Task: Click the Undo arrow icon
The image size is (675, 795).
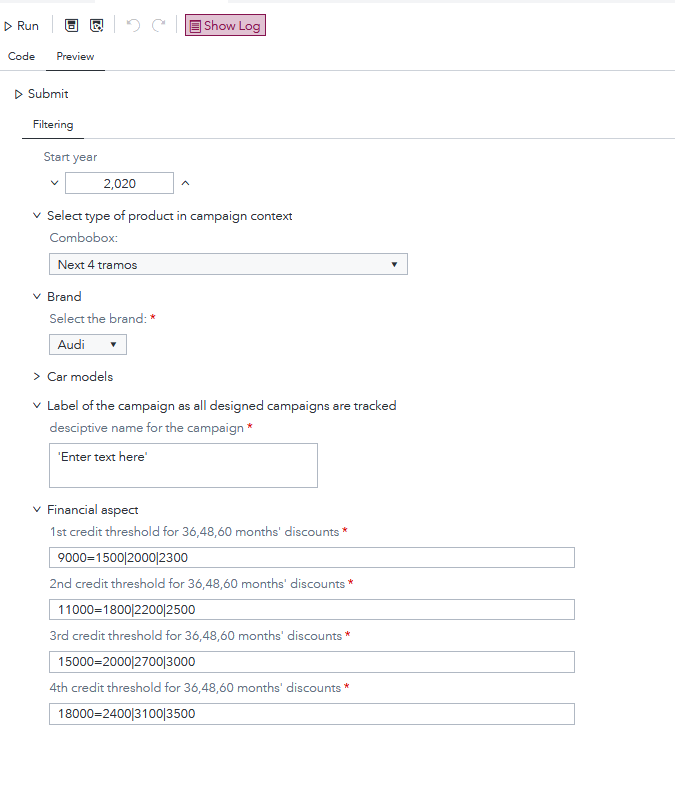Action: [x=133, y=26]
